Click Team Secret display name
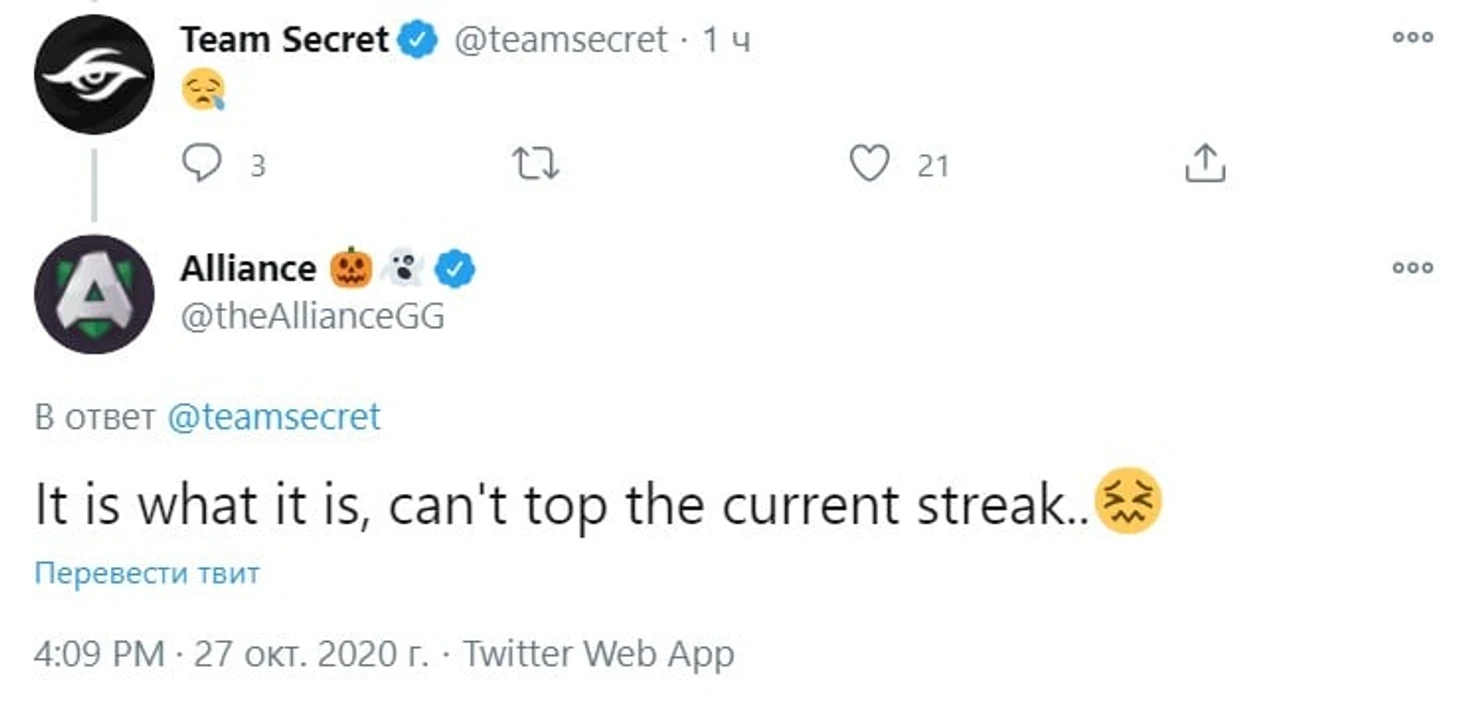 tap(284, 40)
